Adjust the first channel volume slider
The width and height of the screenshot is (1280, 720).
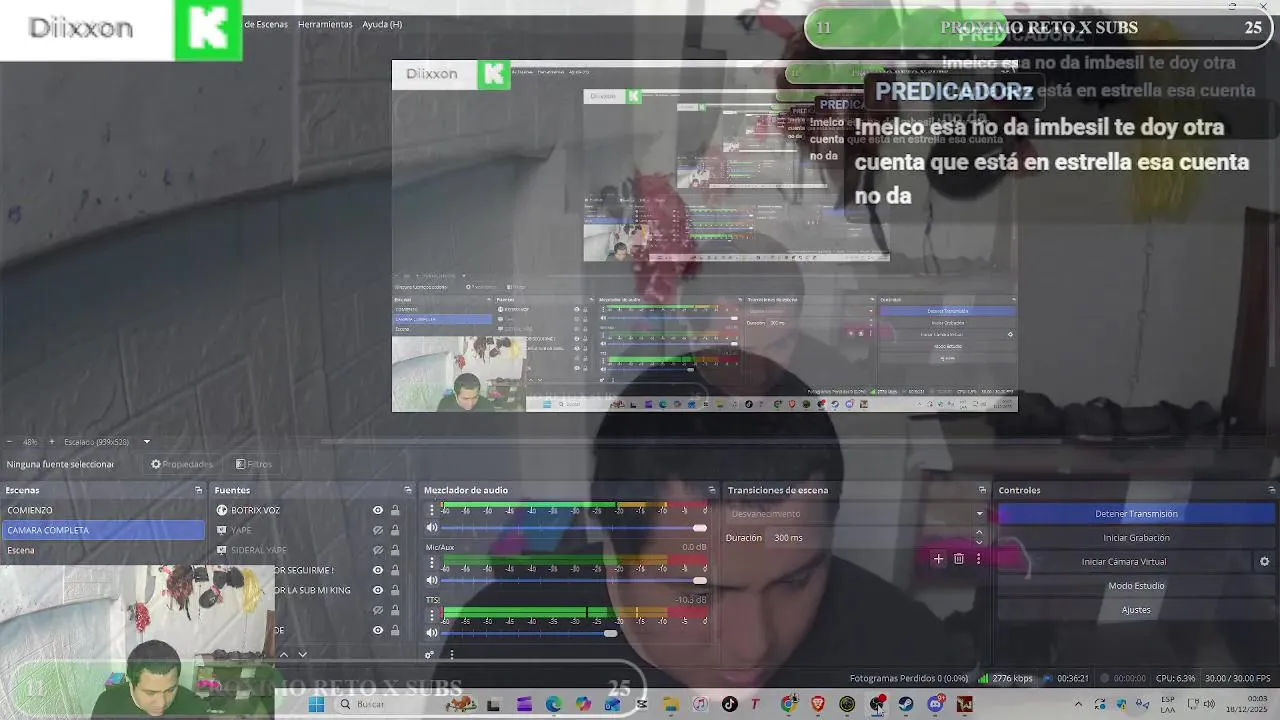click(574, 528)
